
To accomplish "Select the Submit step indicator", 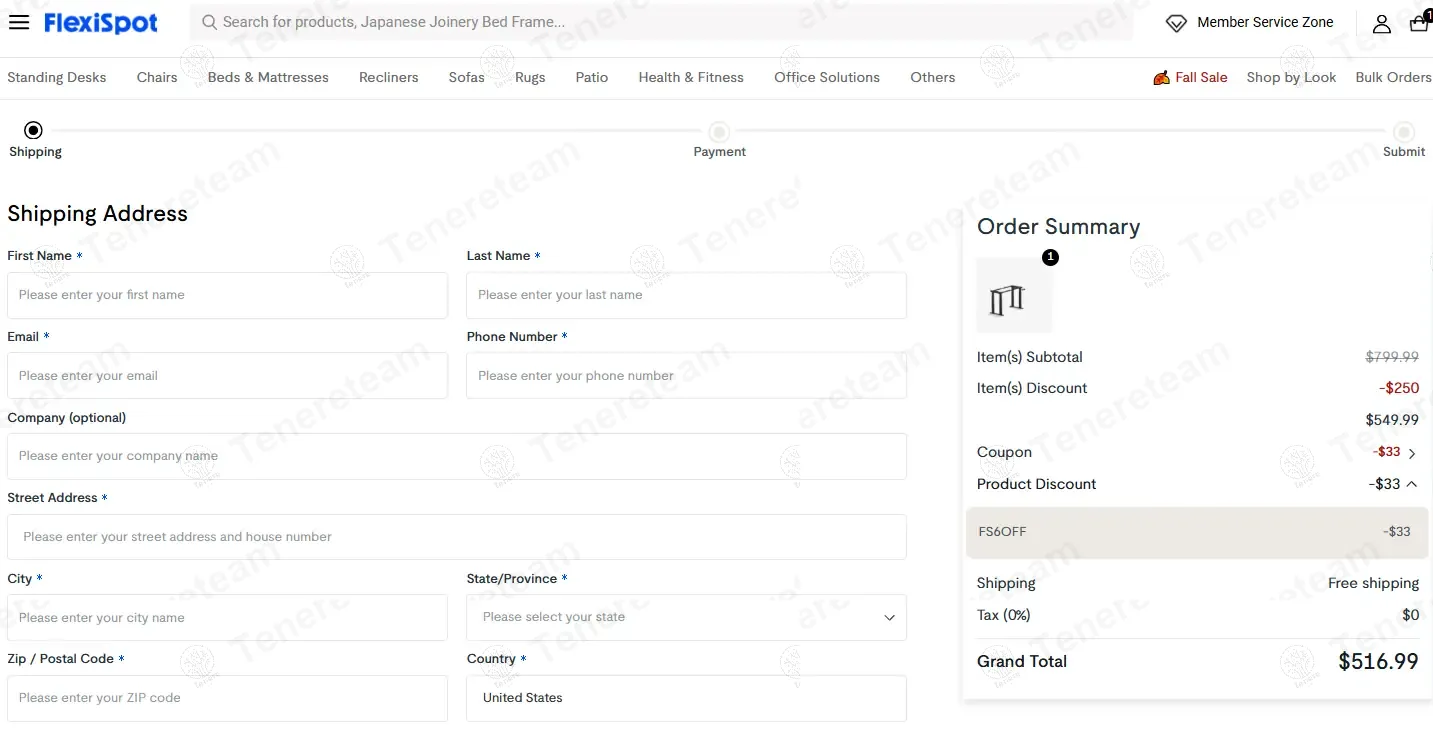I will [1404, 132].
